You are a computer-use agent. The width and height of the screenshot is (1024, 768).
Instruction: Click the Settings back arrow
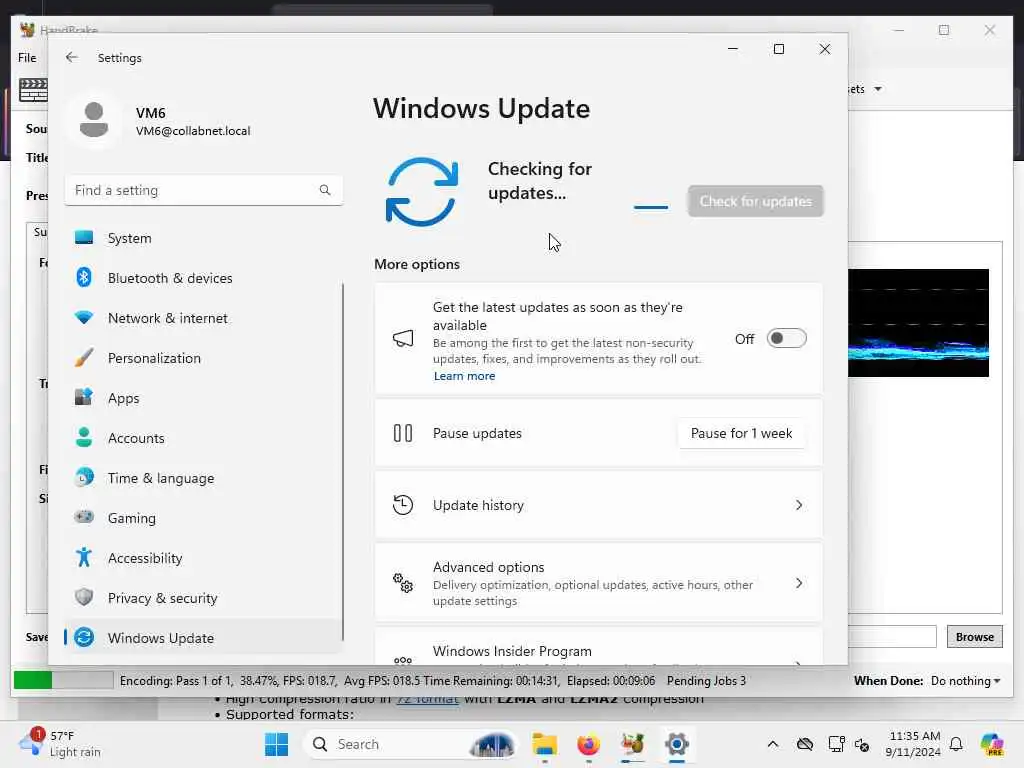tap(72, 57)
